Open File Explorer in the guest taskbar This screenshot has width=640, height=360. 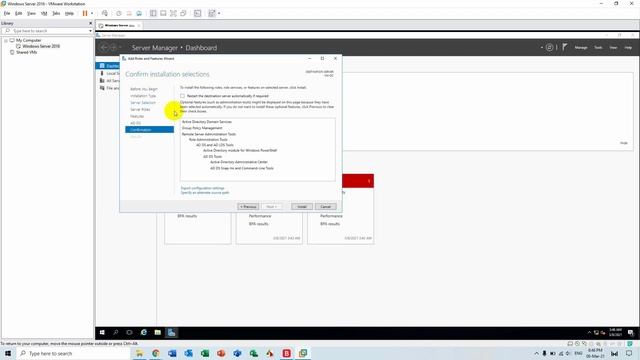pyautogui.click(x=158, y=333)
